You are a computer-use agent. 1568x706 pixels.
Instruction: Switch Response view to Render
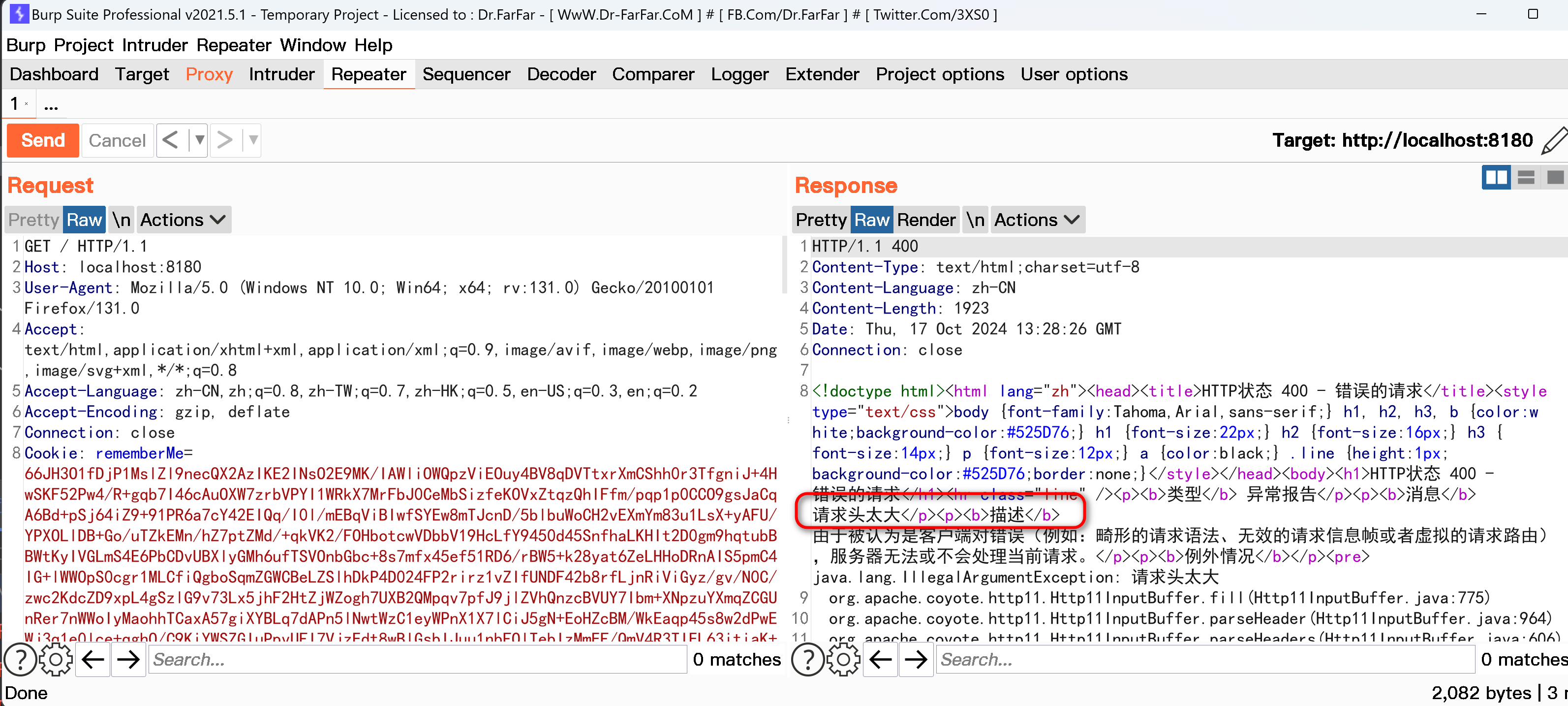[x=926, y=220]
